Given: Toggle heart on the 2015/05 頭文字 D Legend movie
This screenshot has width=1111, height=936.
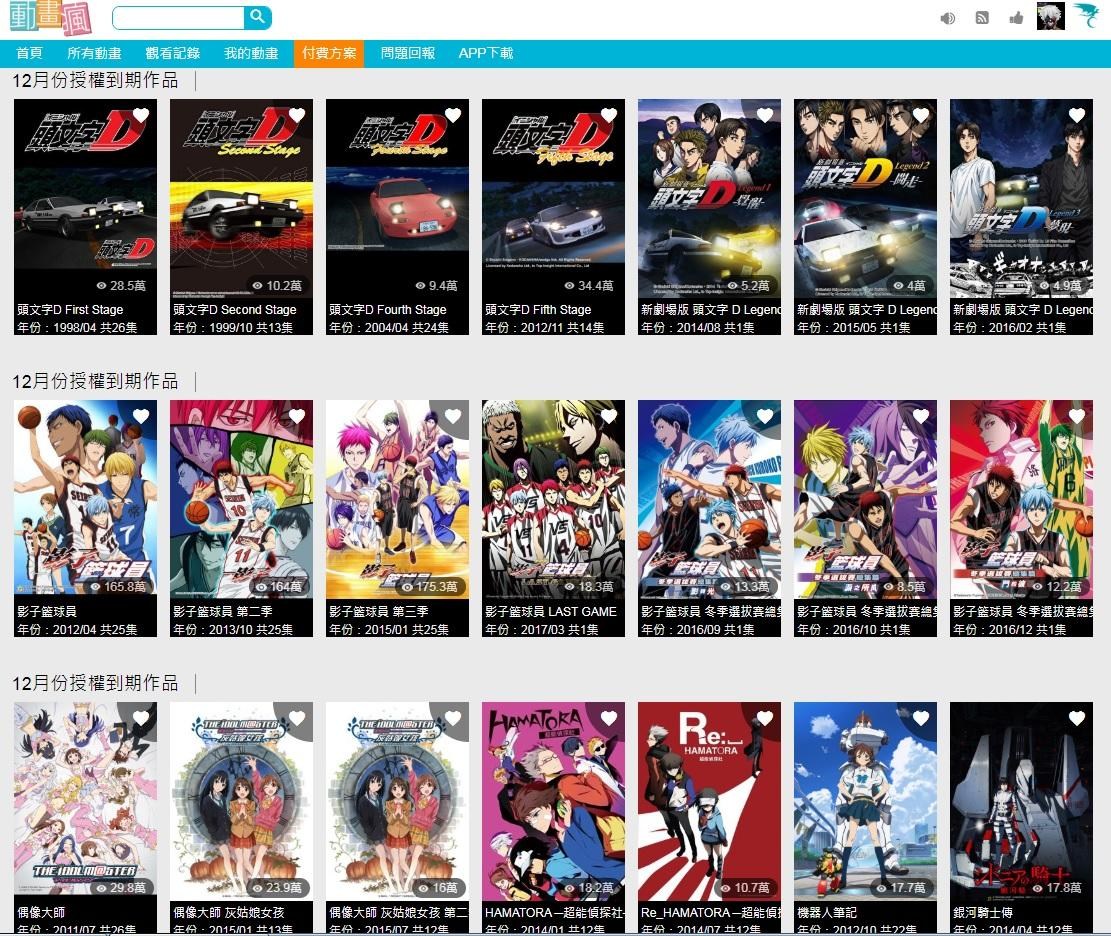Looking at the screenshot, I should click(x=920, y=115).
